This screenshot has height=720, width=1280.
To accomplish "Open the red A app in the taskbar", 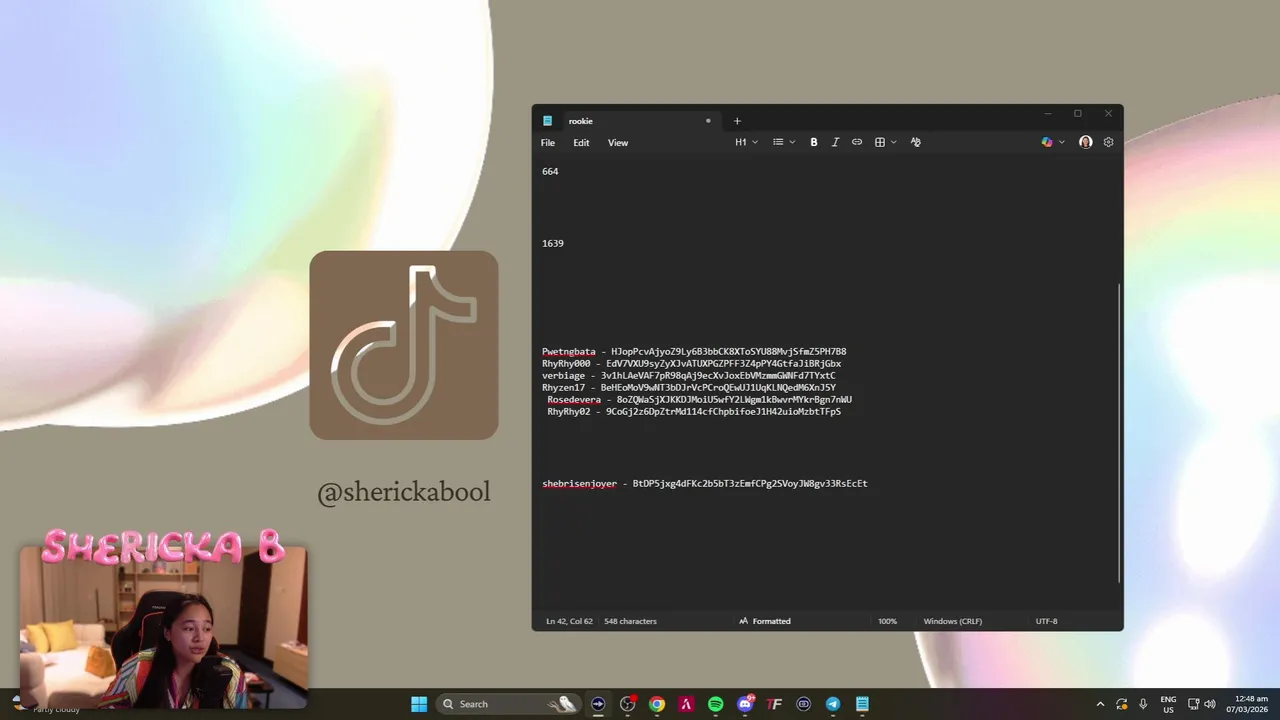I will [x=686, y=704].
